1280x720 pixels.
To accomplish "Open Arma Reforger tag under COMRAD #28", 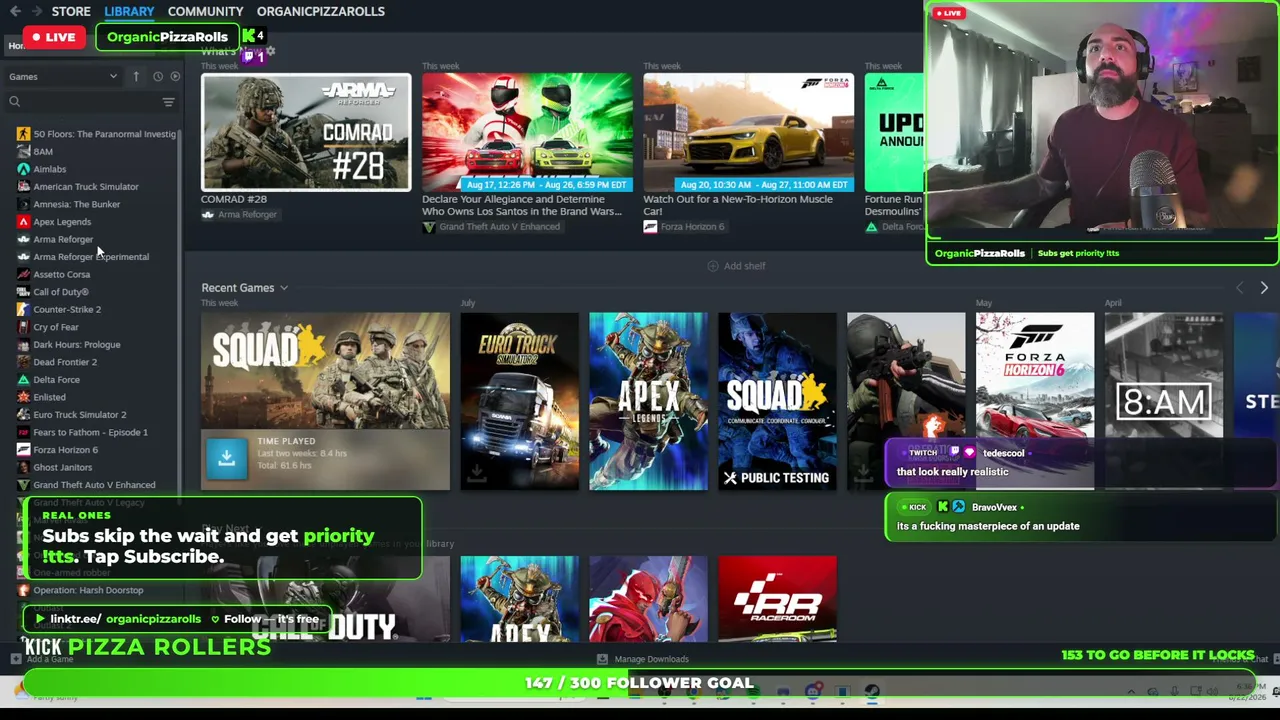I will tap(240, 215).
